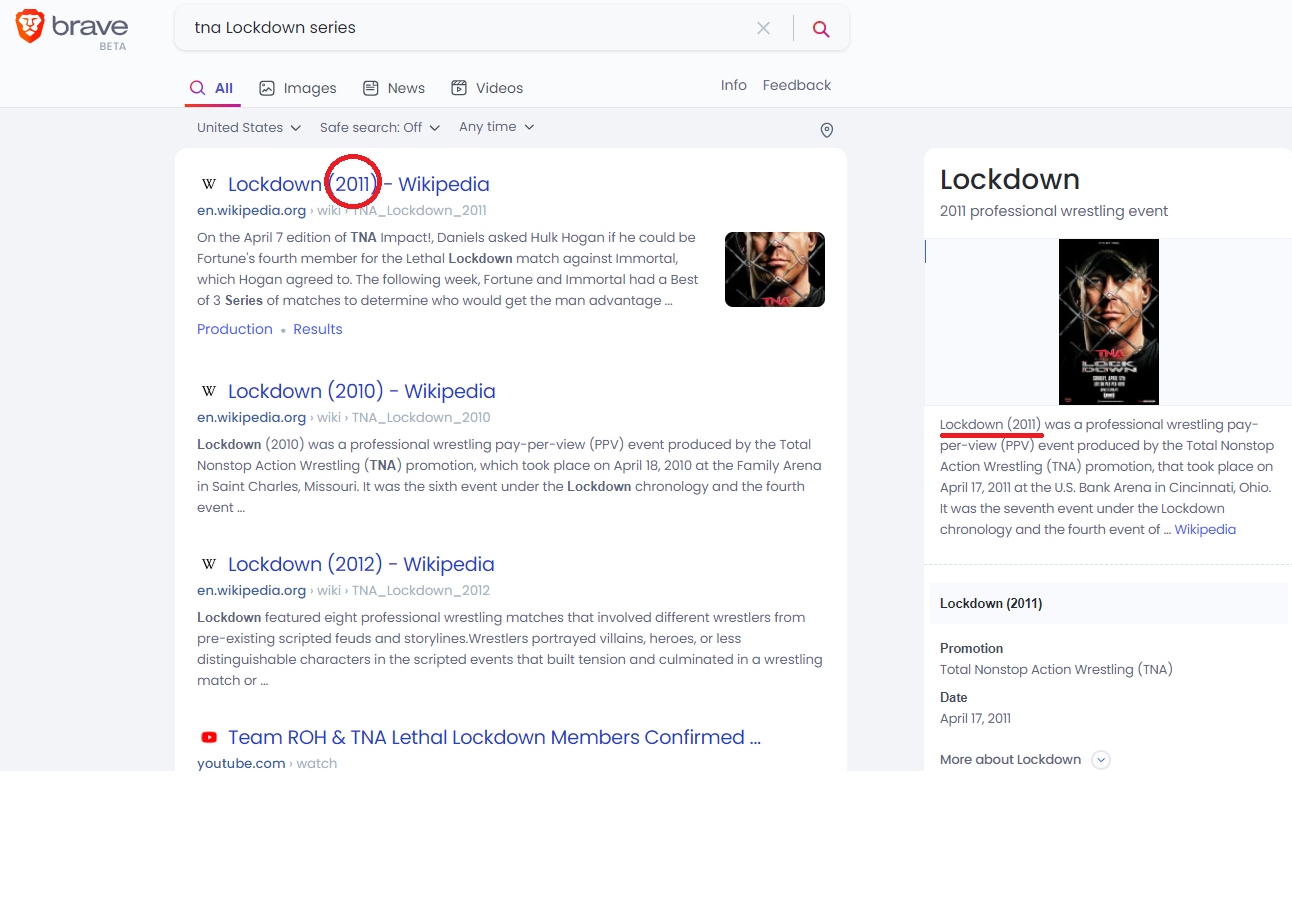Open Lockdown (2010) - Wikipedia result title
The height and width of the screenshot is (918, 1292).
[362, 391]
